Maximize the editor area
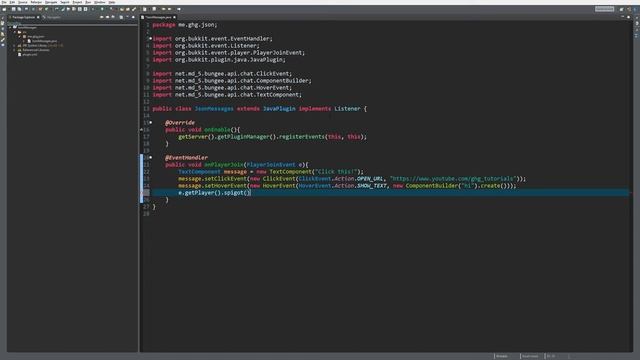 629,17
